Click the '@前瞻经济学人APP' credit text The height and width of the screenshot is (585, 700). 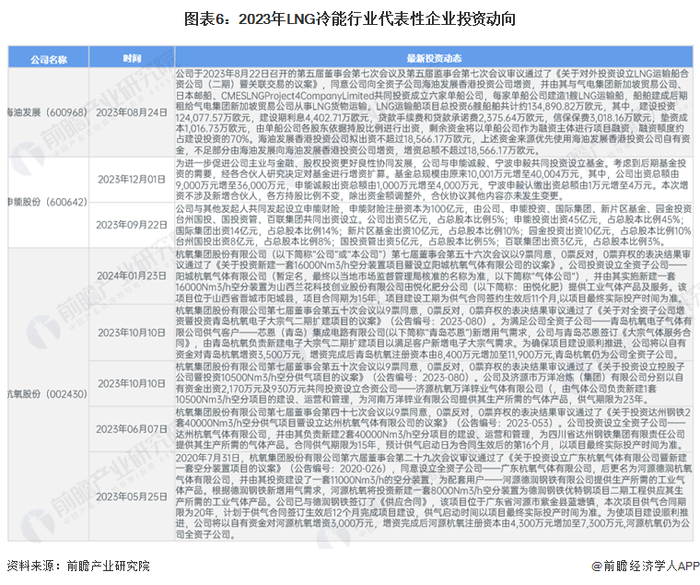pyautogui.click(x=645, y=566)
